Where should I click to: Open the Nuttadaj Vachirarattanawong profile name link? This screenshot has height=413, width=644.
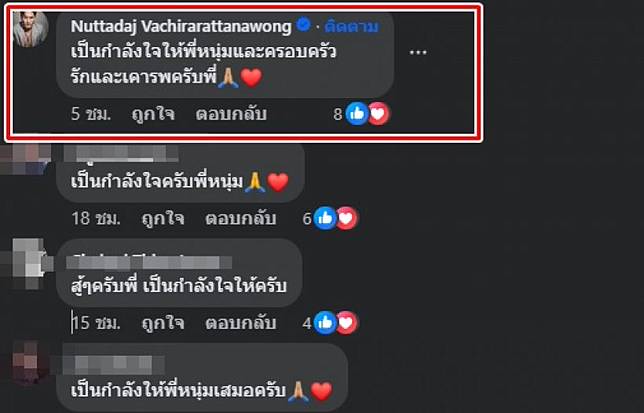[x=181, y=26]
